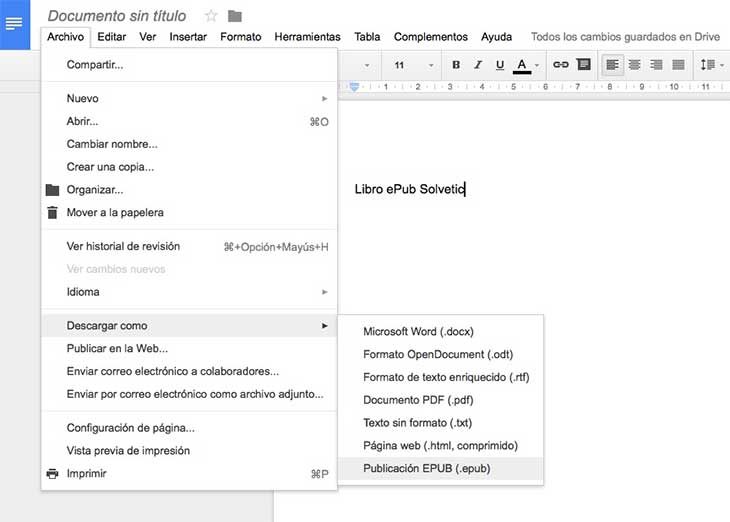
Task: Open the Ver menu
Action: click(148, 37)
